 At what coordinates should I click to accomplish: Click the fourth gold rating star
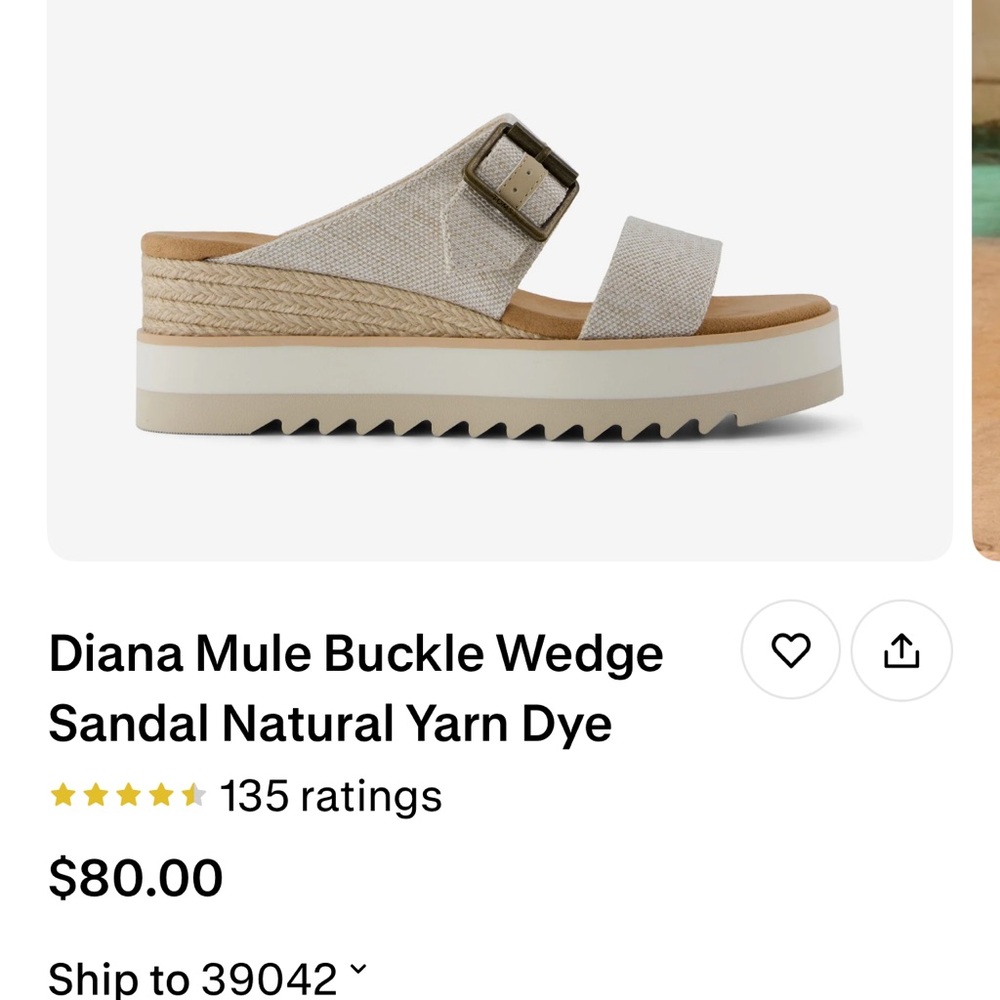(x=160, y=795)
